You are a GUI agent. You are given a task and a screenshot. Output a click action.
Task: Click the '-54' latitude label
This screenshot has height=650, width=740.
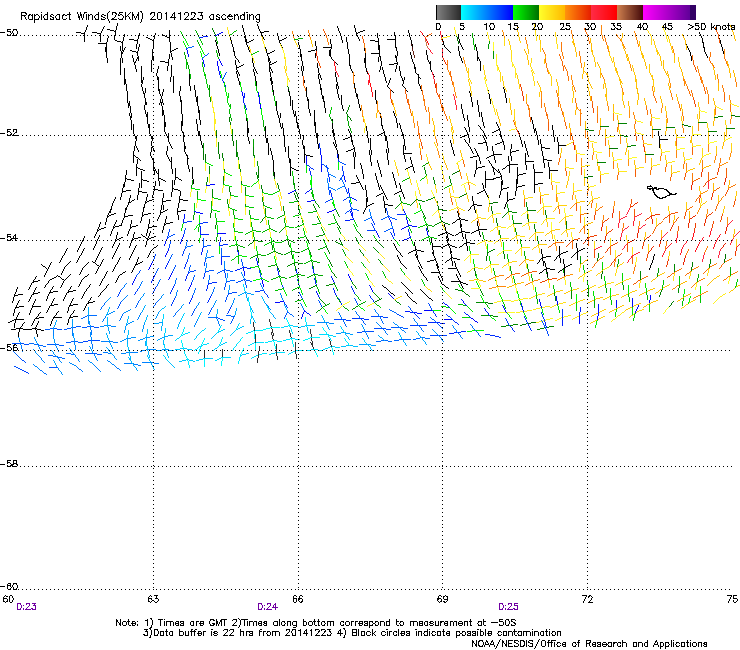coord(9,237)
